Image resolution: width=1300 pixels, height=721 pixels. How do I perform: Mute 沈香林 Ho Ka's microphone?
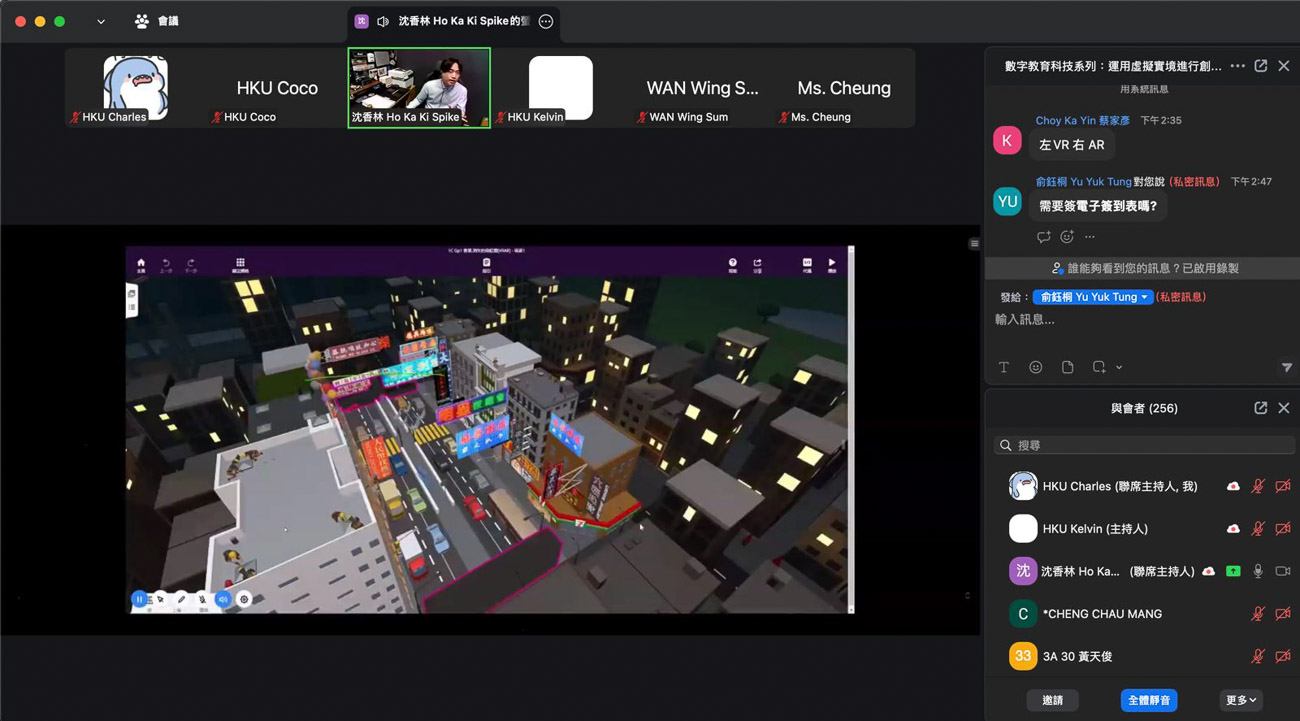coord(1258,571)
